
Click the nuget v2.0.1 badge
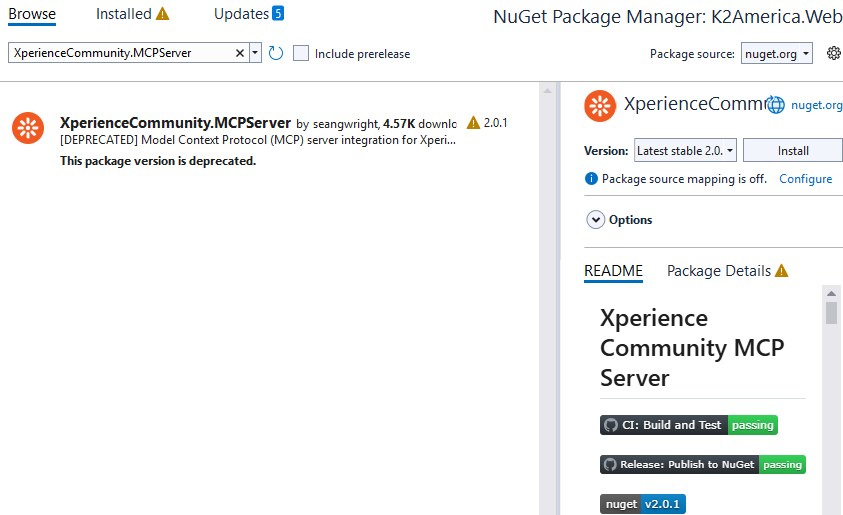[642, 504]
